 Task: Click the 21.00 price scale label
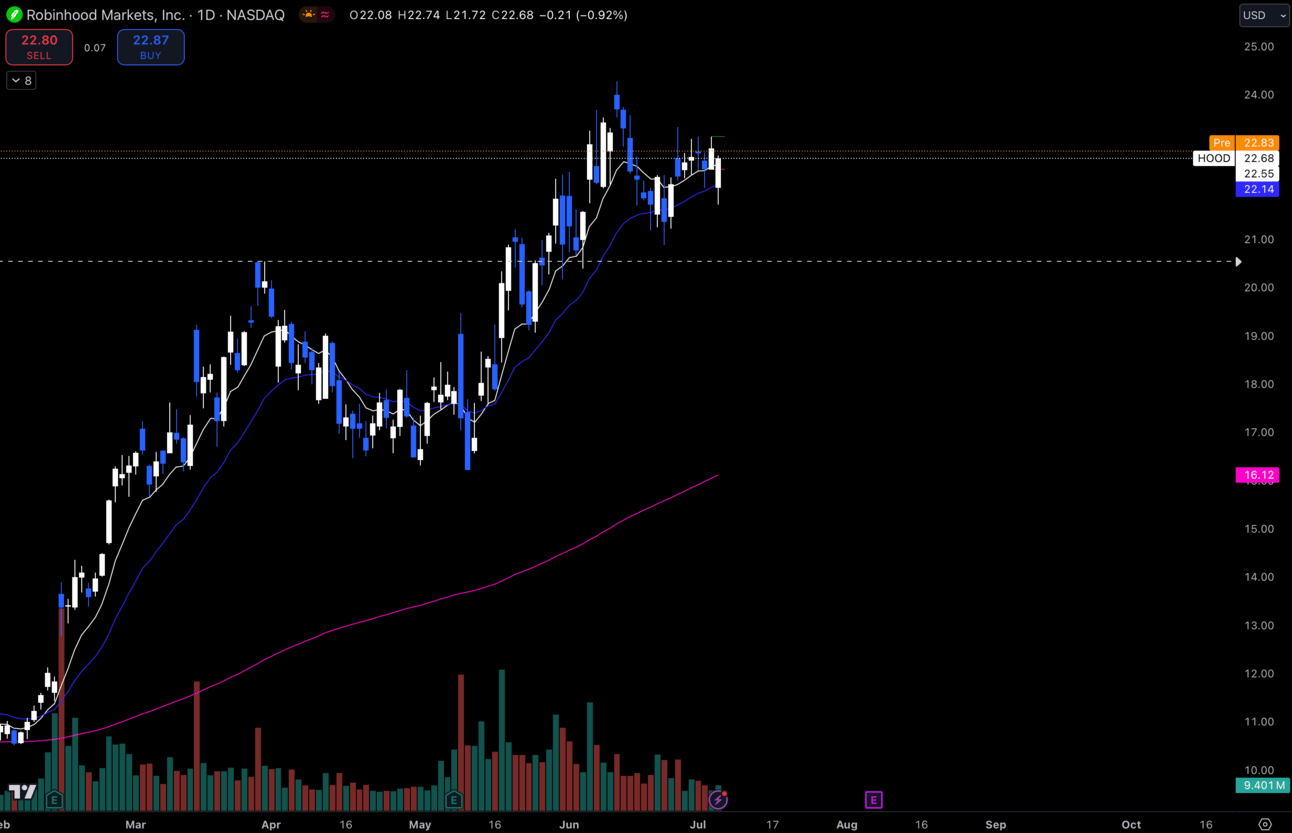point(1259,240)
